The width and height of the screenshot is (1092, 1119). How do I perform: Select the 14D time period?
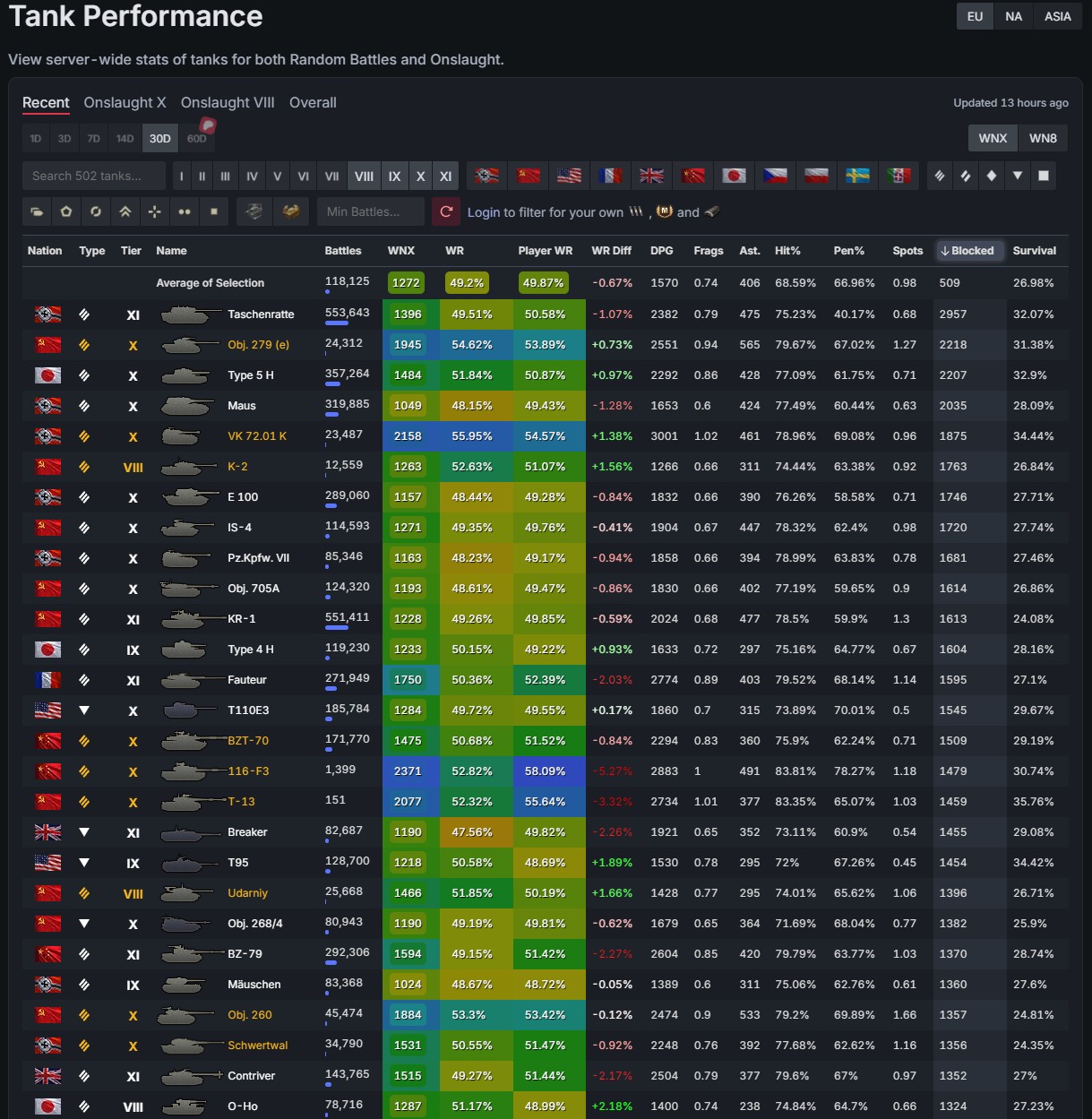click(125, 138)
